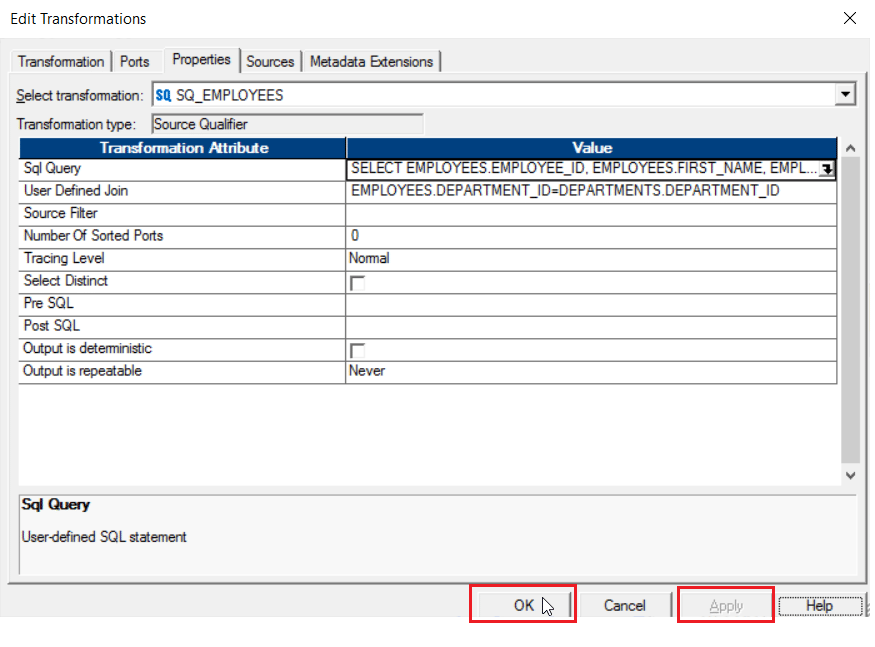Toggle the Output is deterministic checkbox

click(357, 351)
